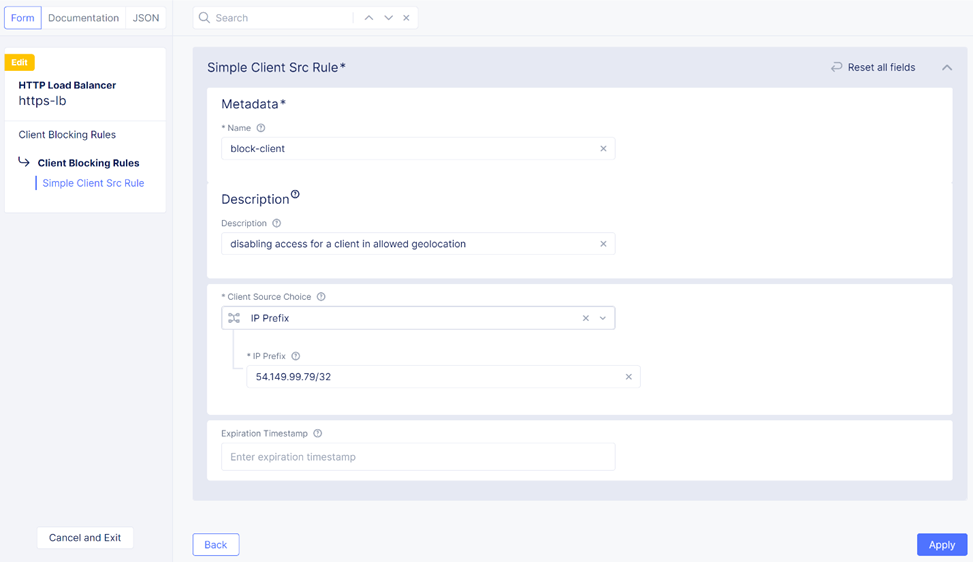Click Reset all fields
The width and height of the screenshot is (973, 562).
pyautogui.click(x=873, y=68)
